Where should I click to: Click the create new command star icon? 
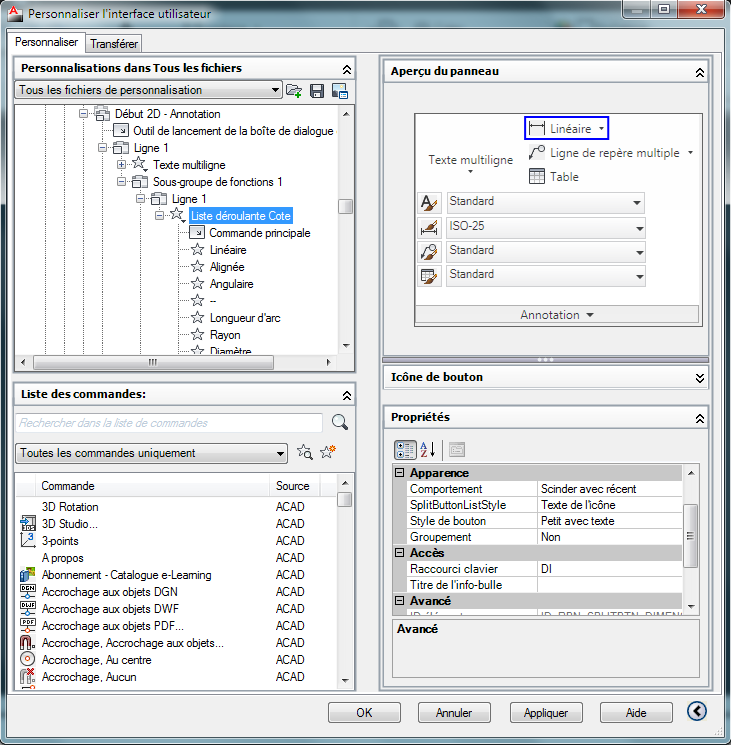pos(327,453)
